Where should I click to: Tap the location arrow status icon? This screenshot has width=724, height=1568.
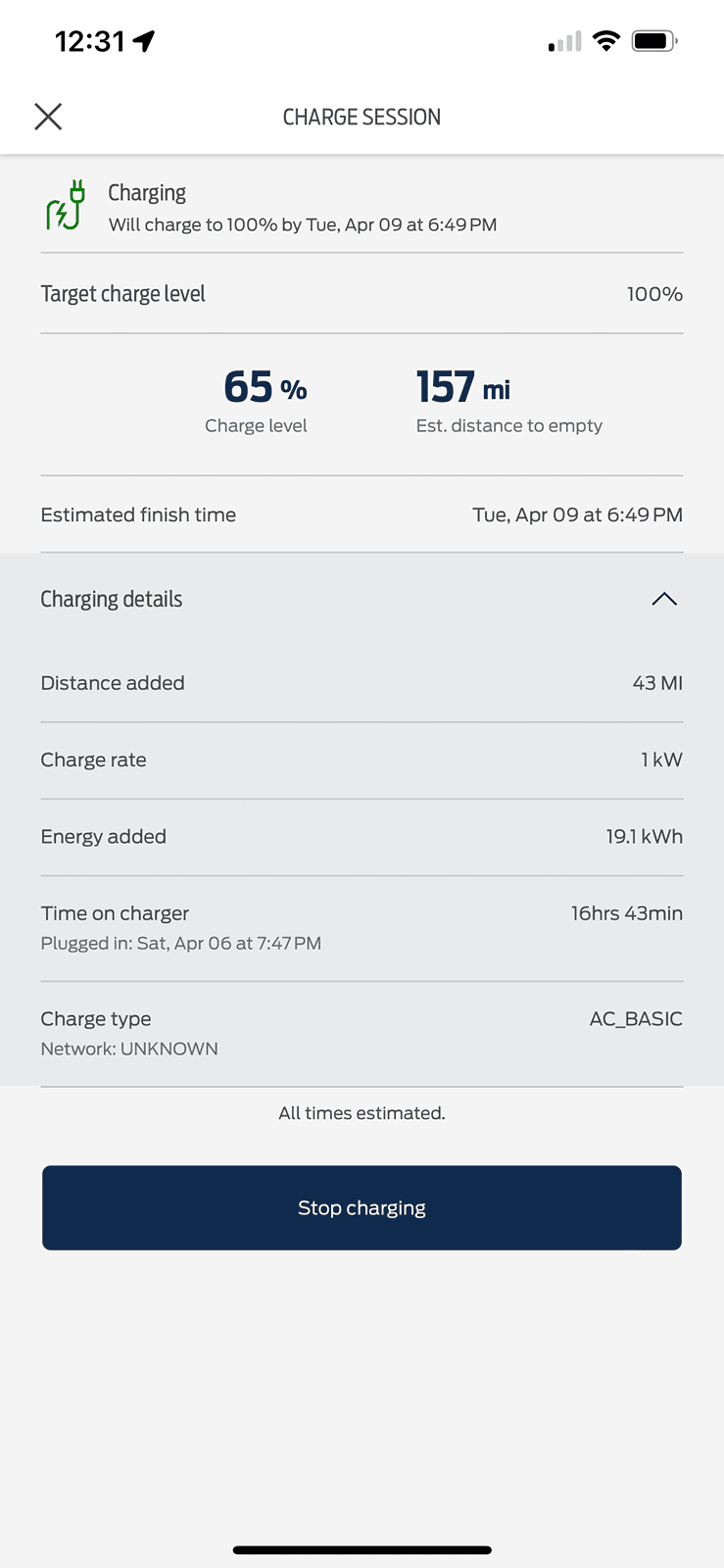click(x=144, y=41)
